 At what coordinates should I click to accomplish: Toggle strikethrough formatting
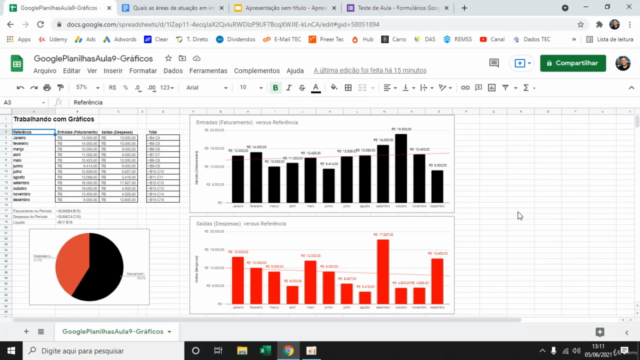click(302, 88)
